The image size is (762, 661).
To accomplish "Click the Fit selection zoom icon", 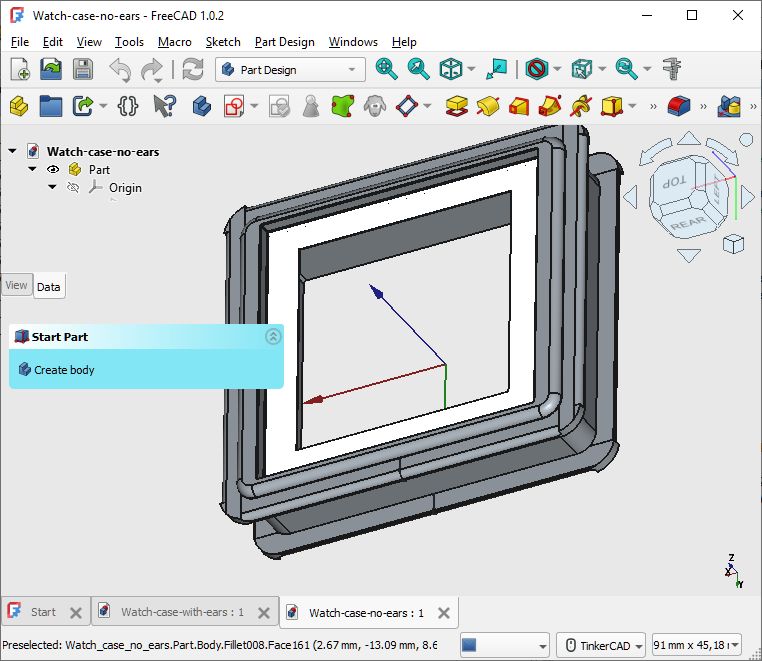I will coord(418,69).
